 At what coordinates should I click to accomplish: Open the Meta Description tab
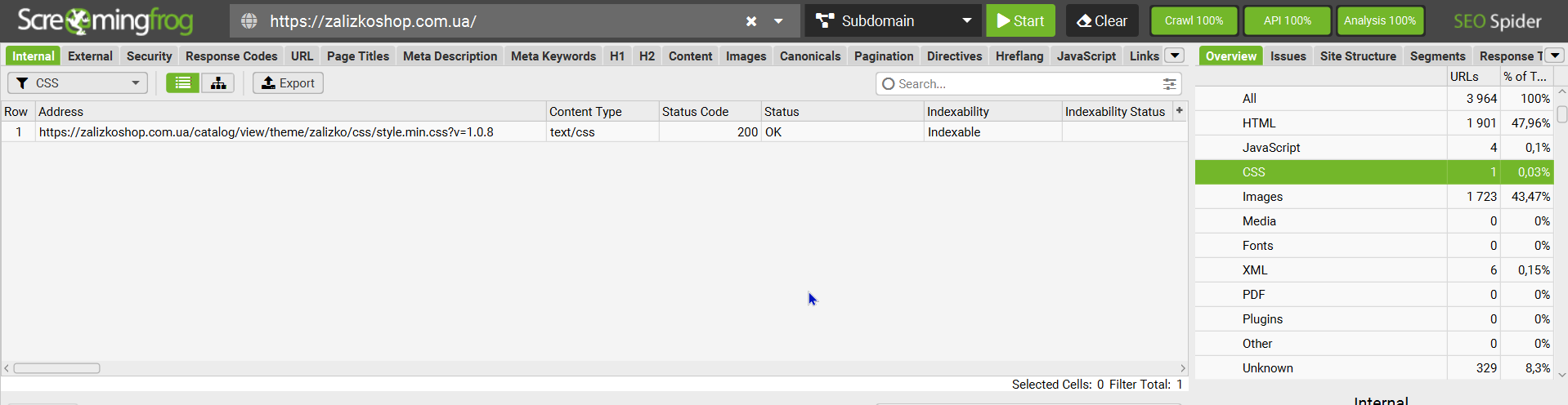tap(450, 56)
